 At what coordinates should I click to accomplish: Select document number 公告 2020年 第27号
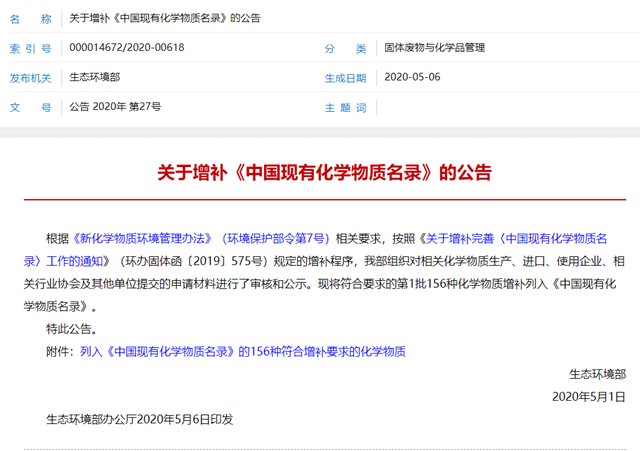click(x=115, y=106)
